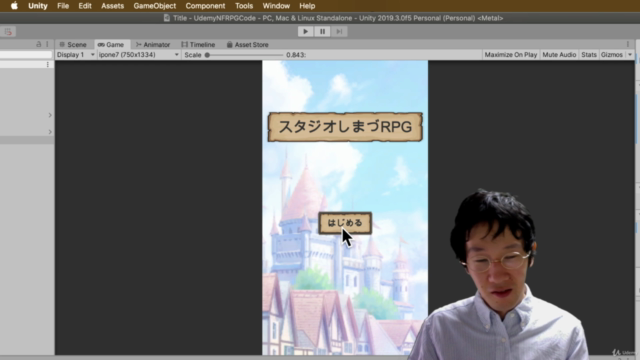Open the Asset Store tab
This screenshot has height=360, width=640.
pos(247,44)
